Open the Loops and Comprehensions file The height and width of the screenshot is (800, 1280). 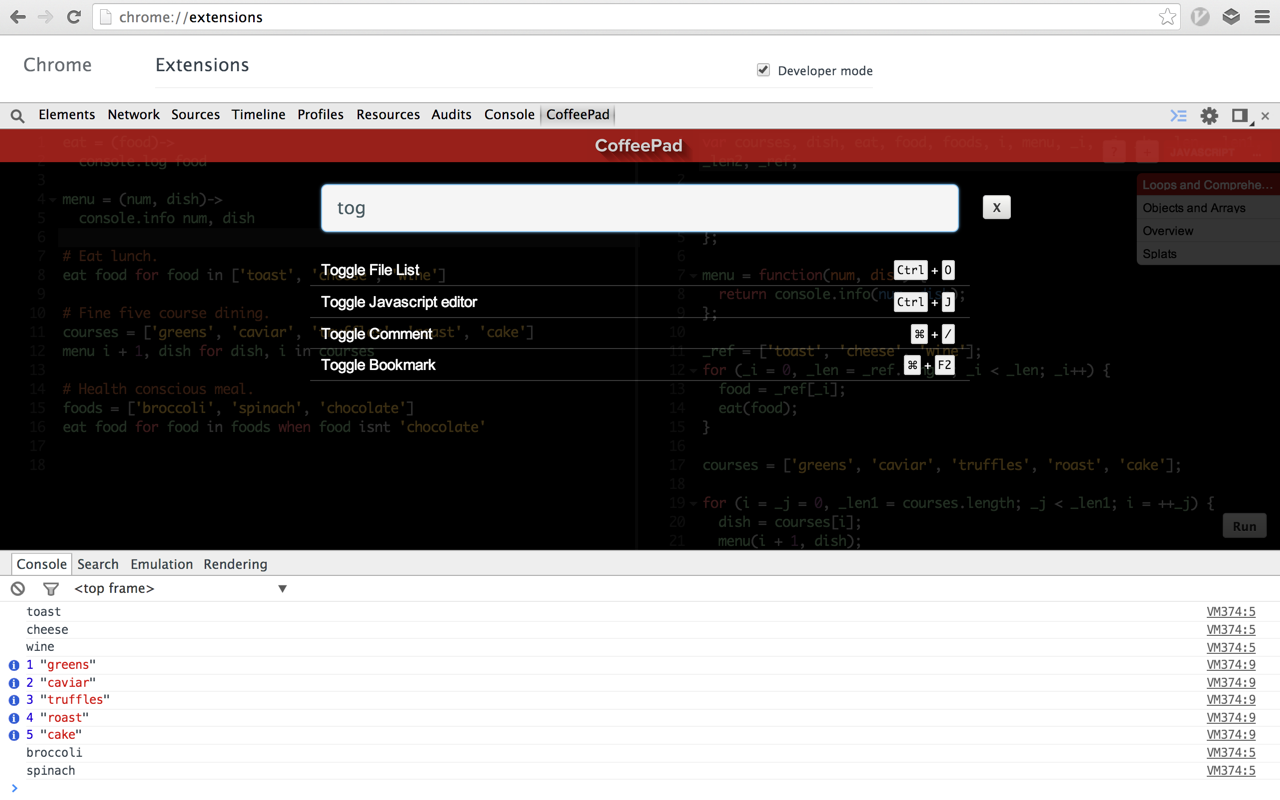[x=1208, y=185]
